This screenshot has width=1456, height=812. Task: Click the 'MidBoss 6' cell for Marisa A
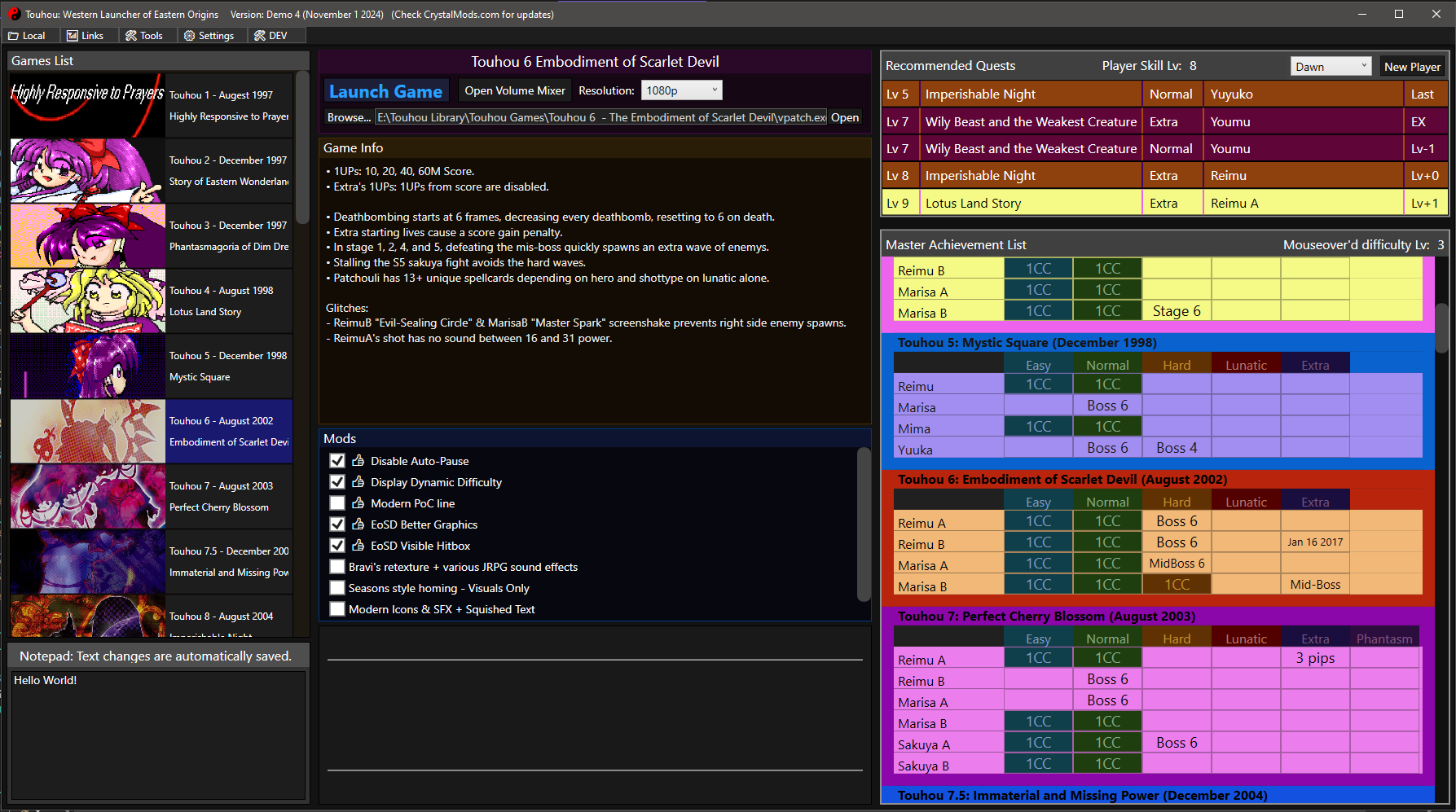[x=1177, y=564]
